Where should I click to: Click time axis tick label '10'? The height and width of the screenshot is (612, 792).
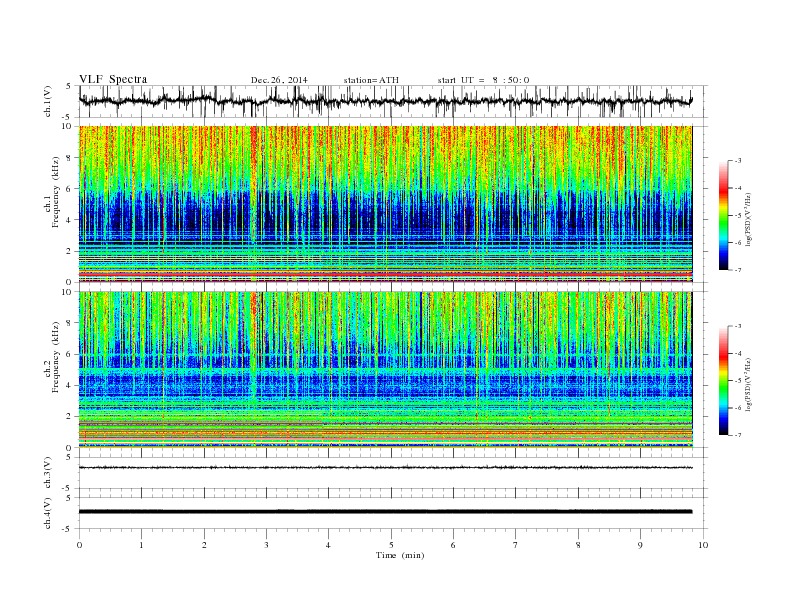point(703,545)
